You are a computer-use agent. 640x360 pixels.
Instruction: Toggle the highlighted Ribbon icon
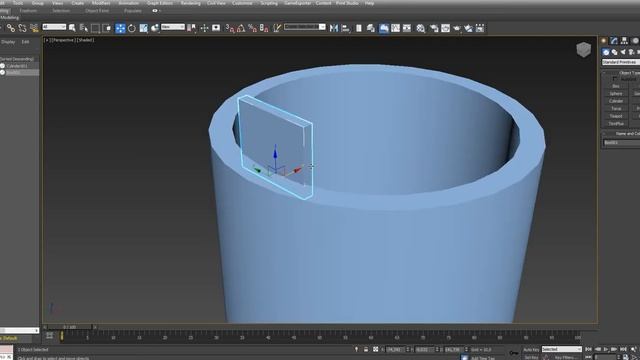(384, 28)
